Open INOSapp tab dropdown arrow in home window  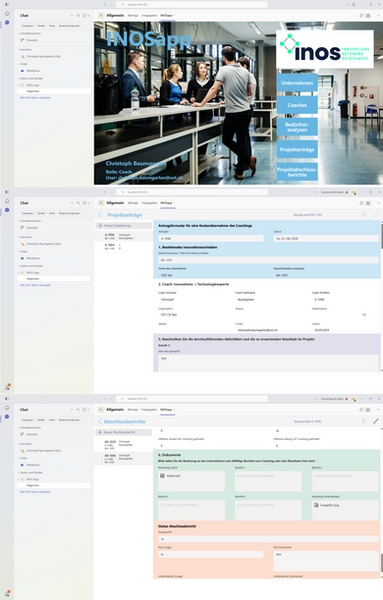[174, 15]
